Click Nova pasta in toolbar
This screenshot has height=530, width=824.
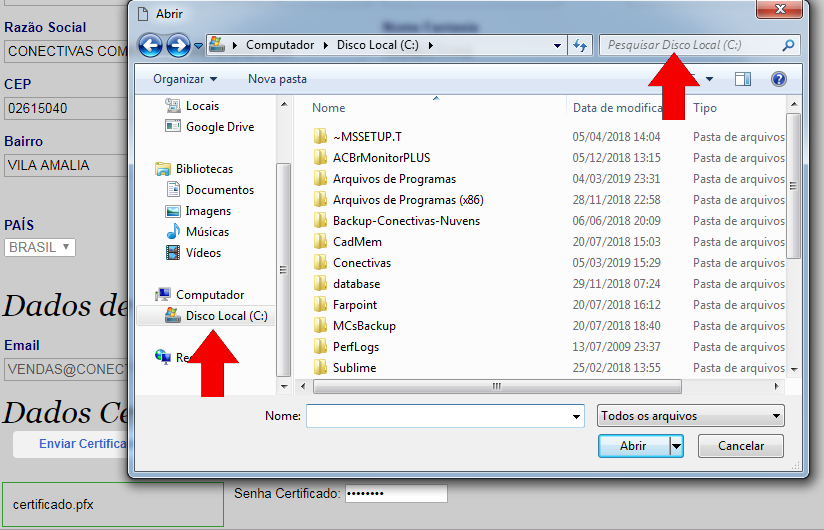tap(277, 79)
